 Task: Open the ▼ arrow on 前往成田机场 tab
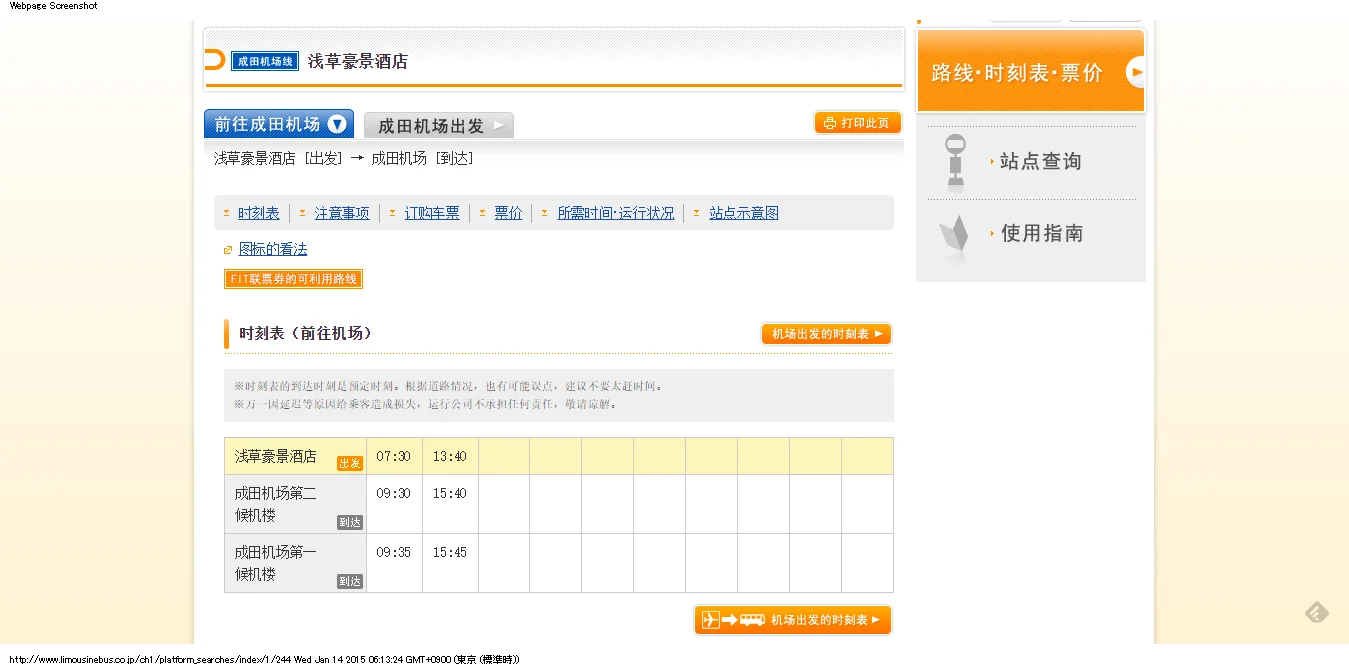tap(337, 123)
